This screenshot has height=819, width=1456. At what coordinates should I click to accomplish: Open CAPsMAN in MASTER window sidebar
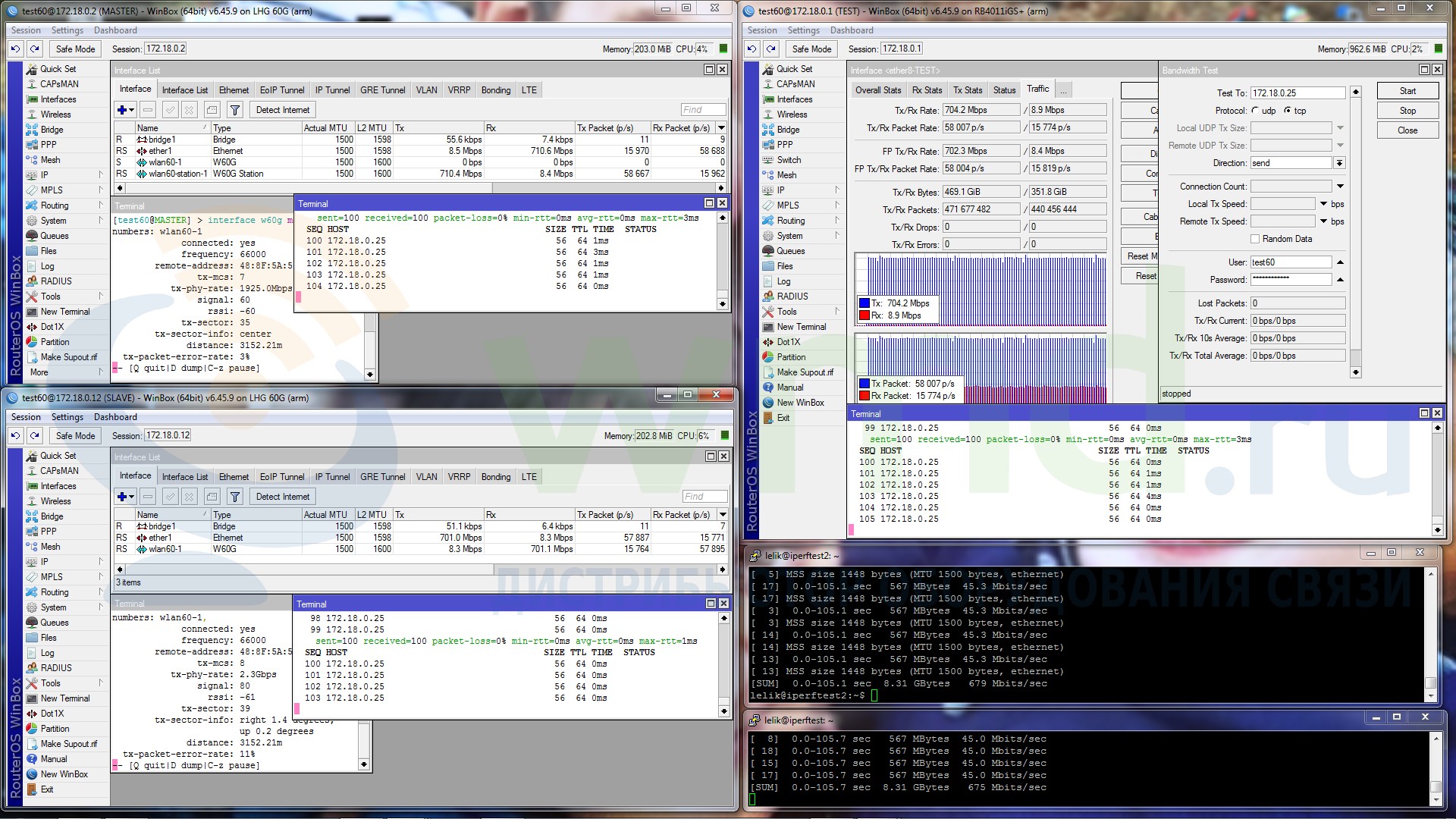(59, 84)
